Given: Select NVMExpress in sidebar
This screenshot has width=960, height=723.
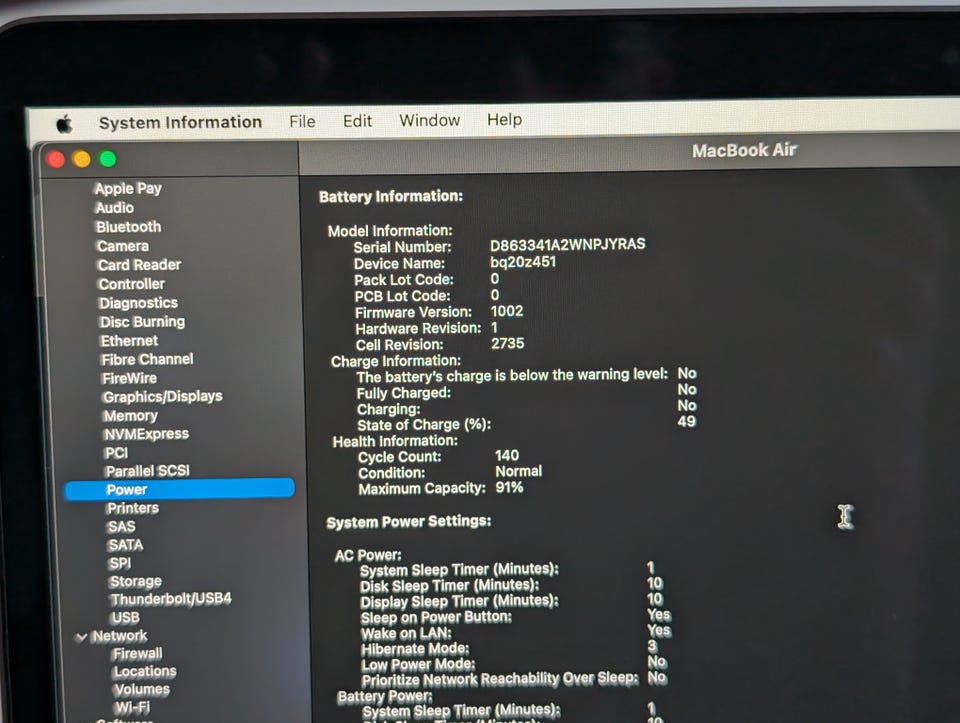Looking at the screenshot, I should coord(146,434).
